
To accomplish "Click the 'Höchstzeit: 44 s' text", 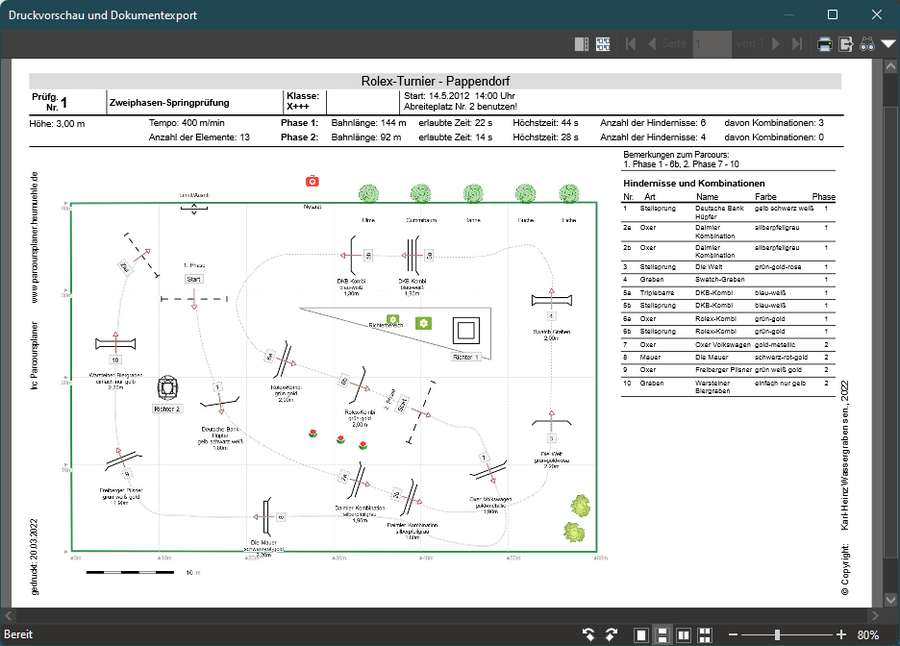I will 545,123.
